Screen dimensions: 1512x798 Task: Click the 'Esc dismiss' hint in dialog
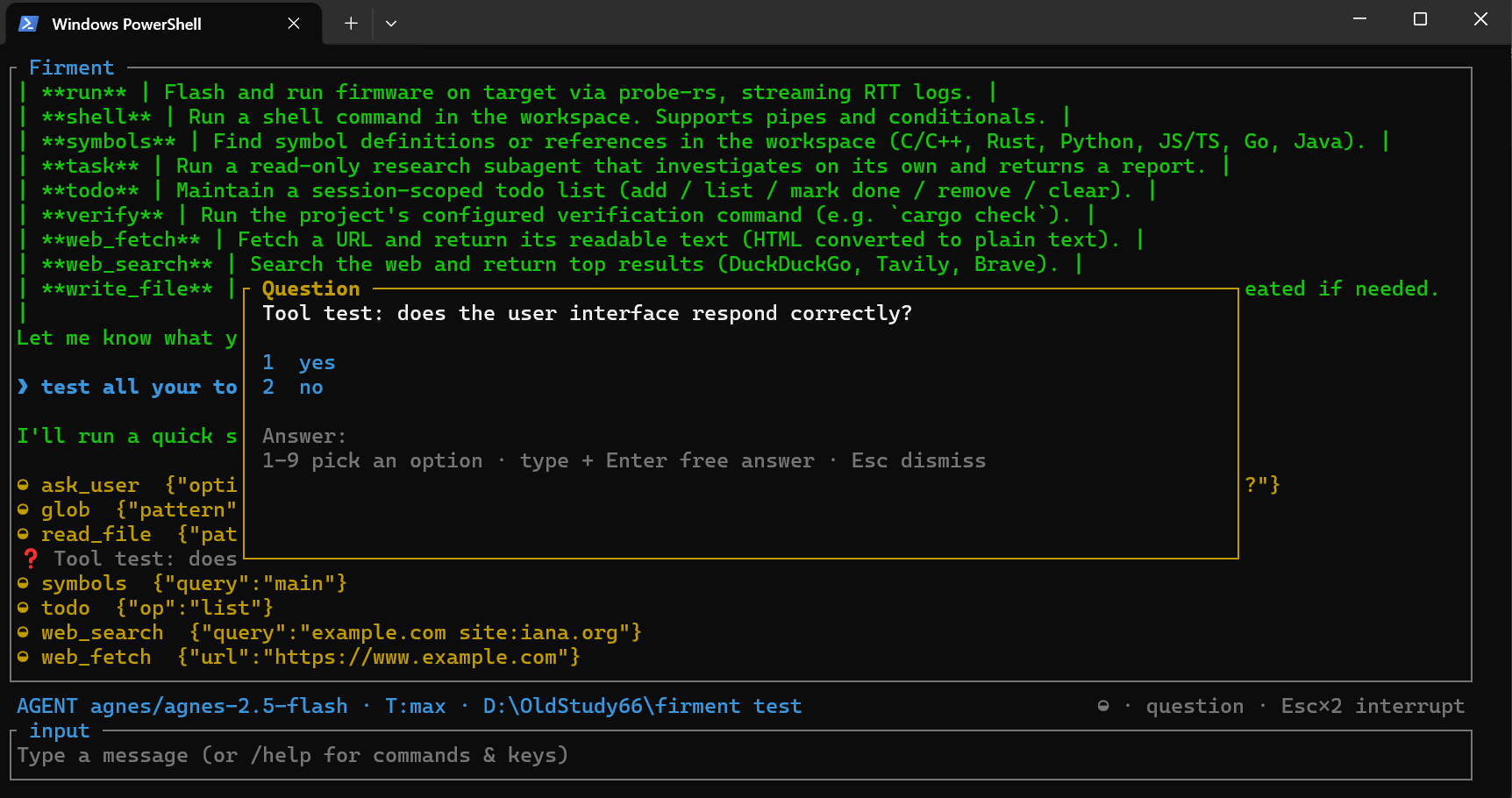pos(918,460)
